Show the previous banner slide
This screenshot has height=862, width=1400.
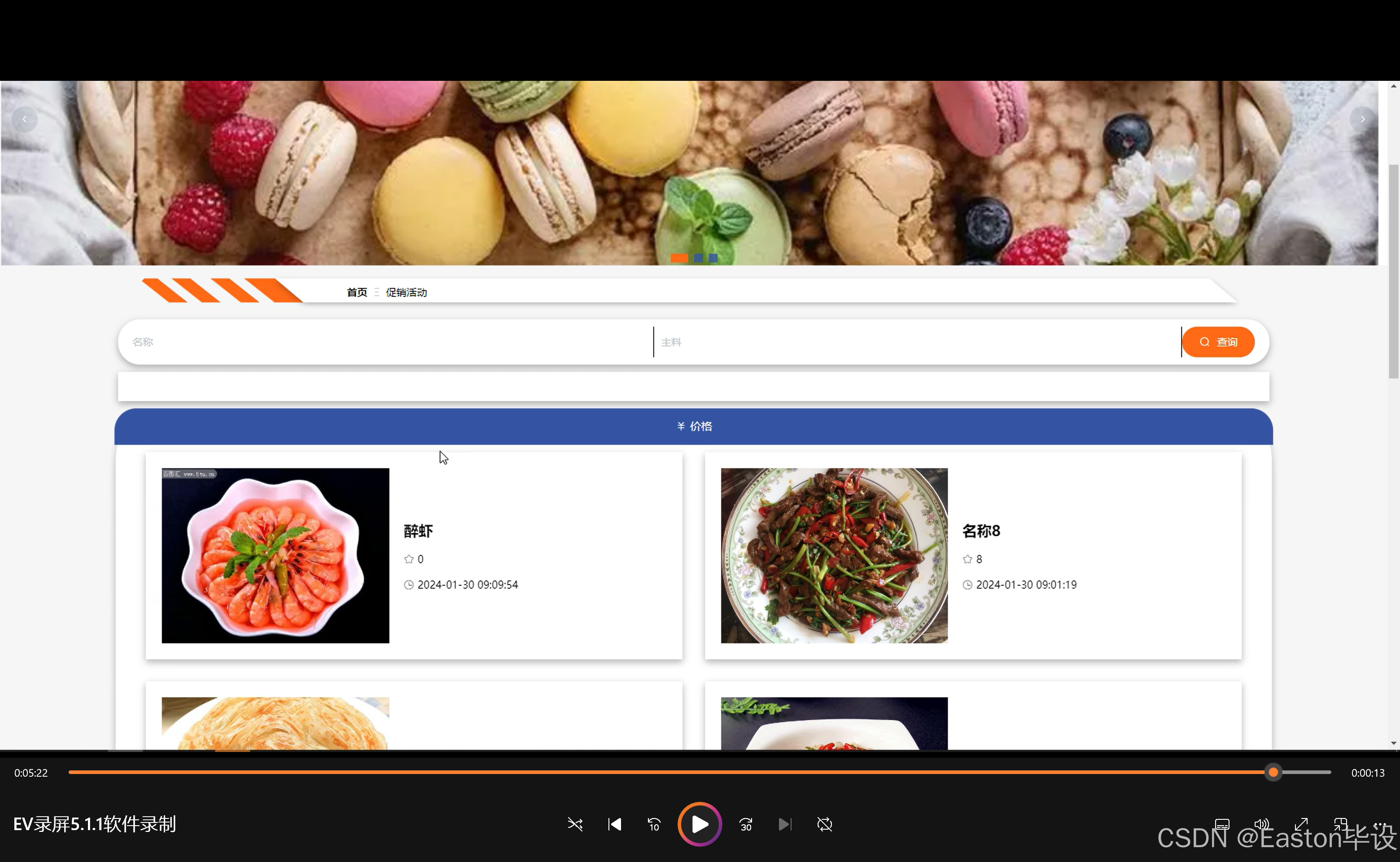(25, 119)
